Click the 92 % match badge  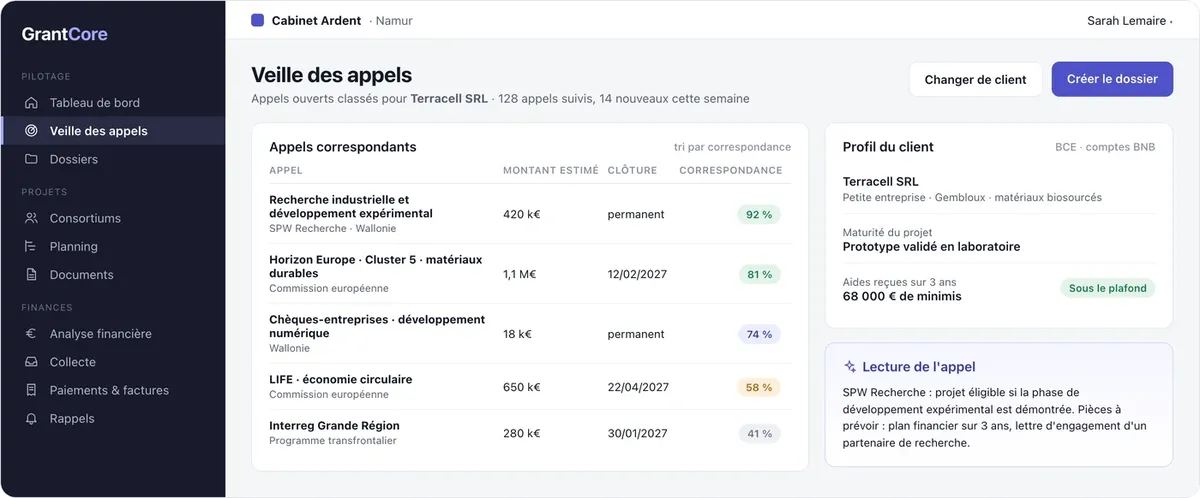(760, 214)
